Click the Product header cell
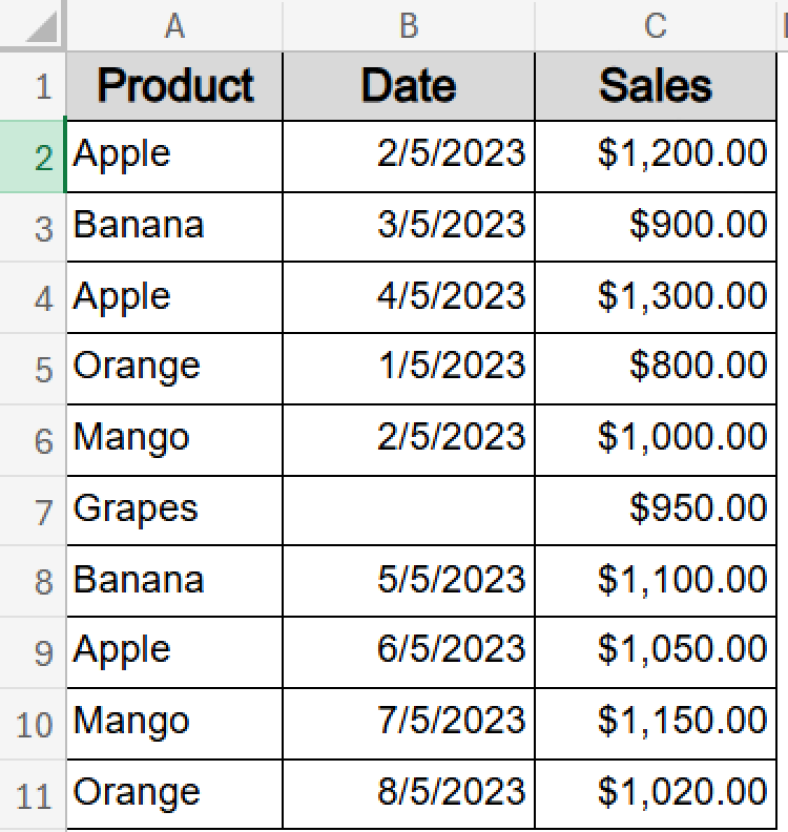The height and width of the screenshot is (832, 788). 174,85
